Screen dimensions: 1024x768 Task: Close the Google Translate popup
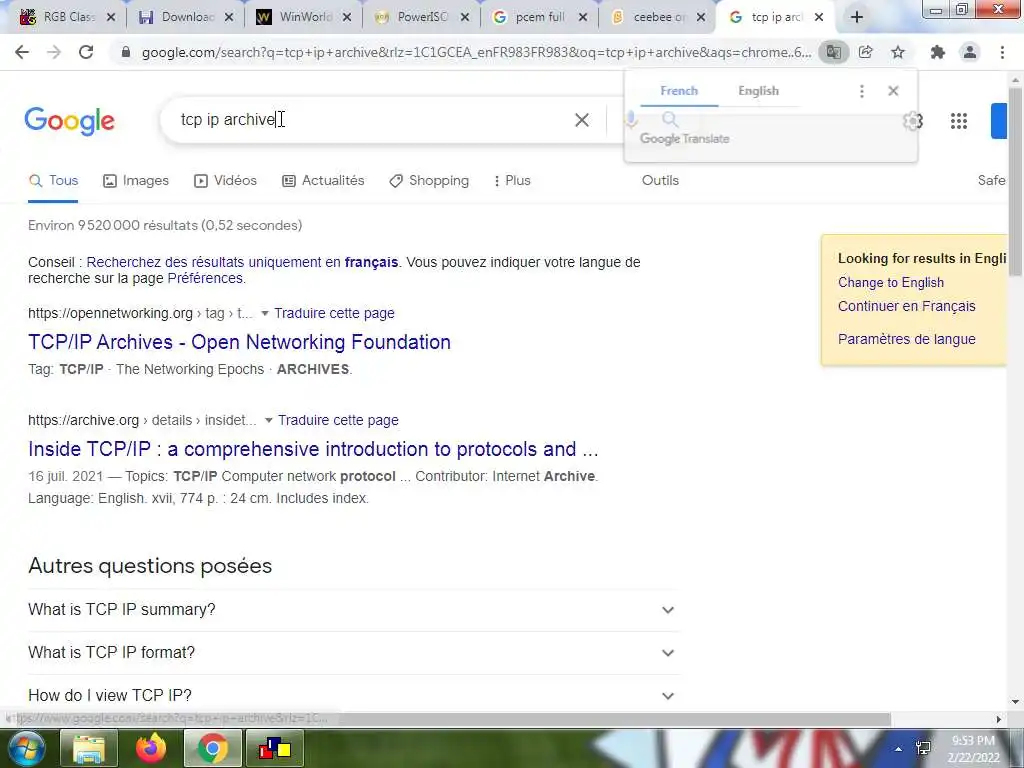(893, 91)
